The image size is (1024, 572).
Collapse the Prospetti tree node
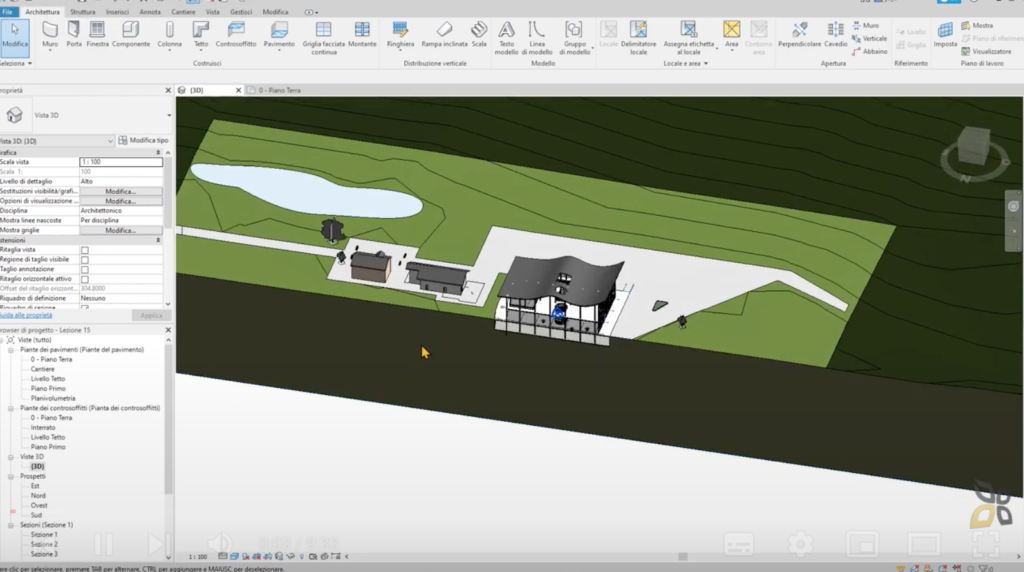click(11, 477)
